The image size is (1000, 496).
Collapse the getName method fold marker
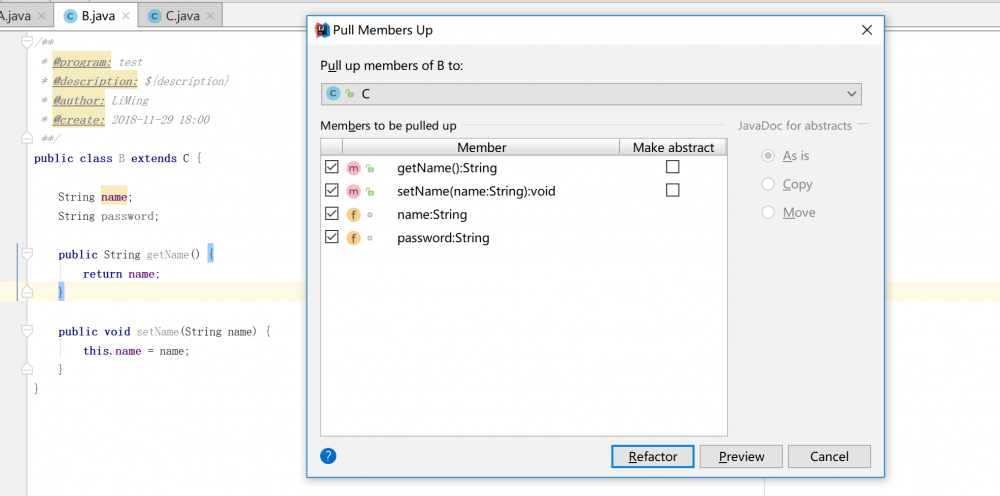point(28,254)
